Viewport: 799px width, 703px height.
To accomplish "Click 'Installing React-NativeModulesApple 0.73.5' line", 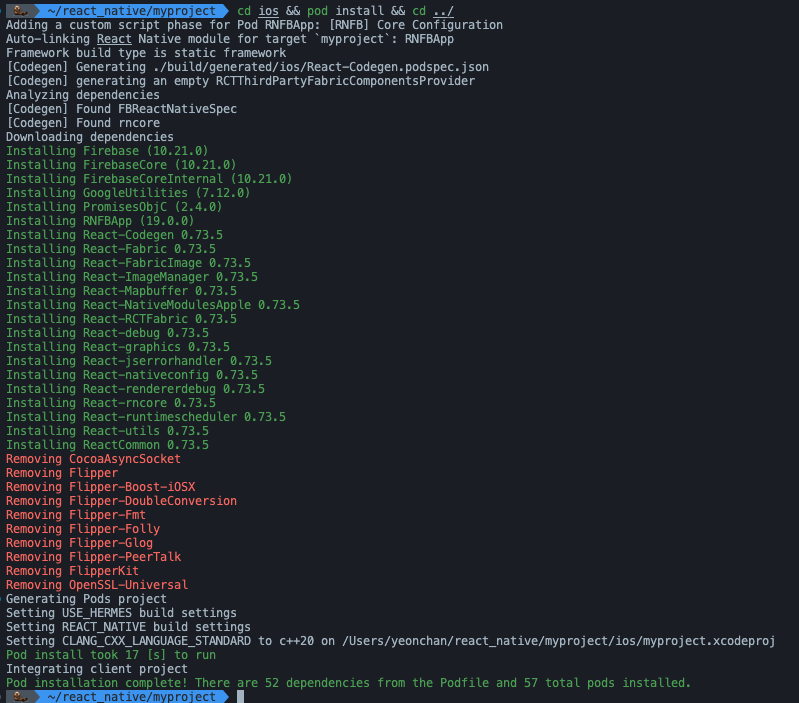I will (153, 305).
